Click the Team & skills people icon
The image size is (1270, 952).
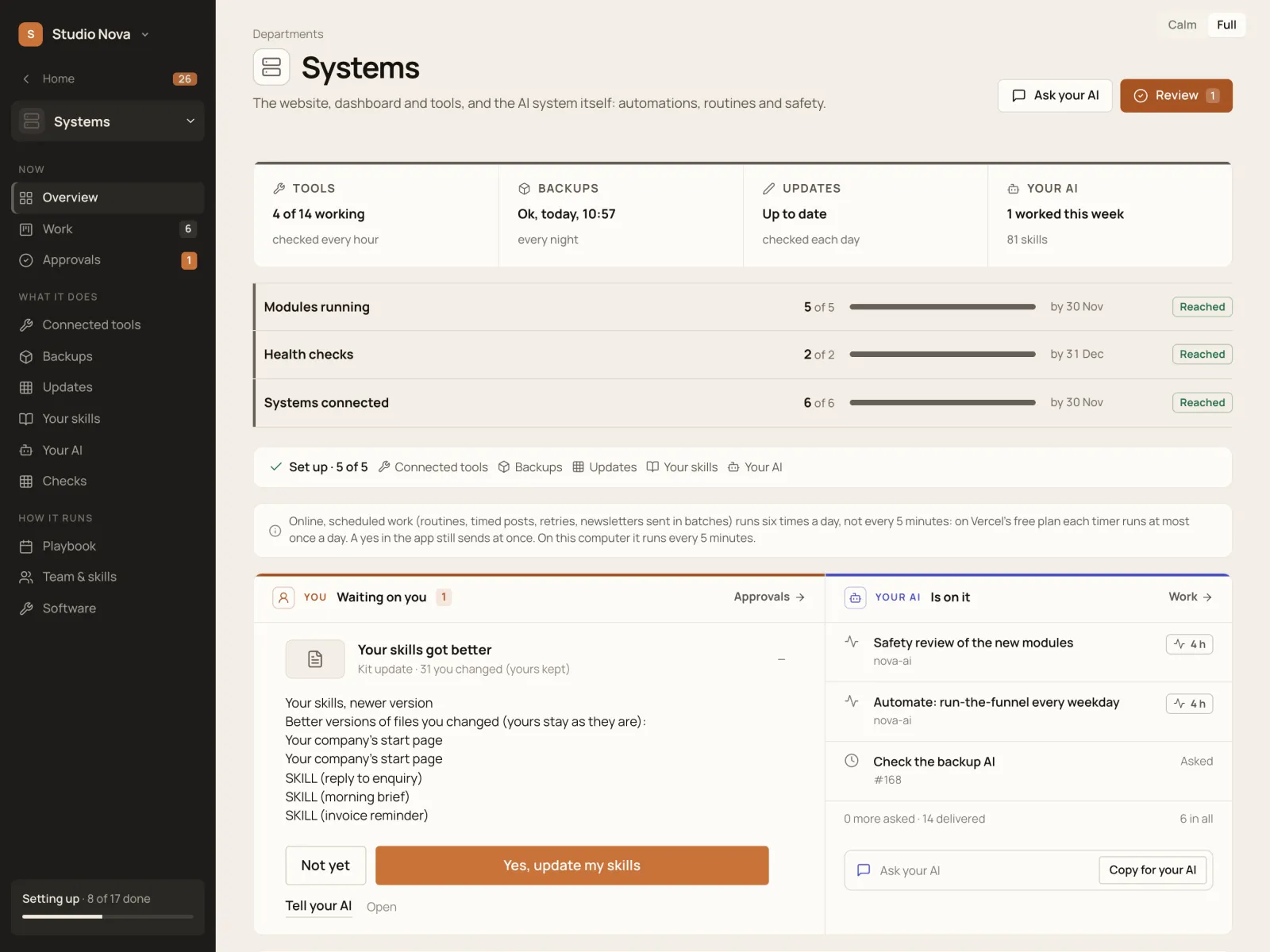click(26, 577)
